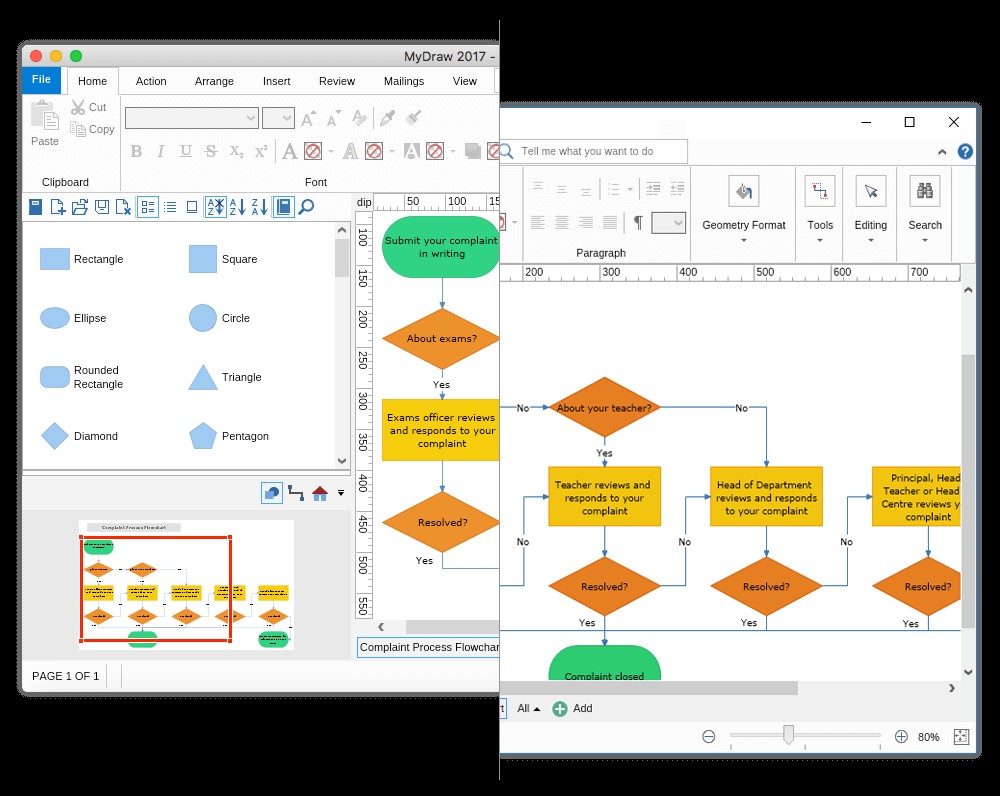
Task: Toggle the library browser book button
Action: coord(284,207)
